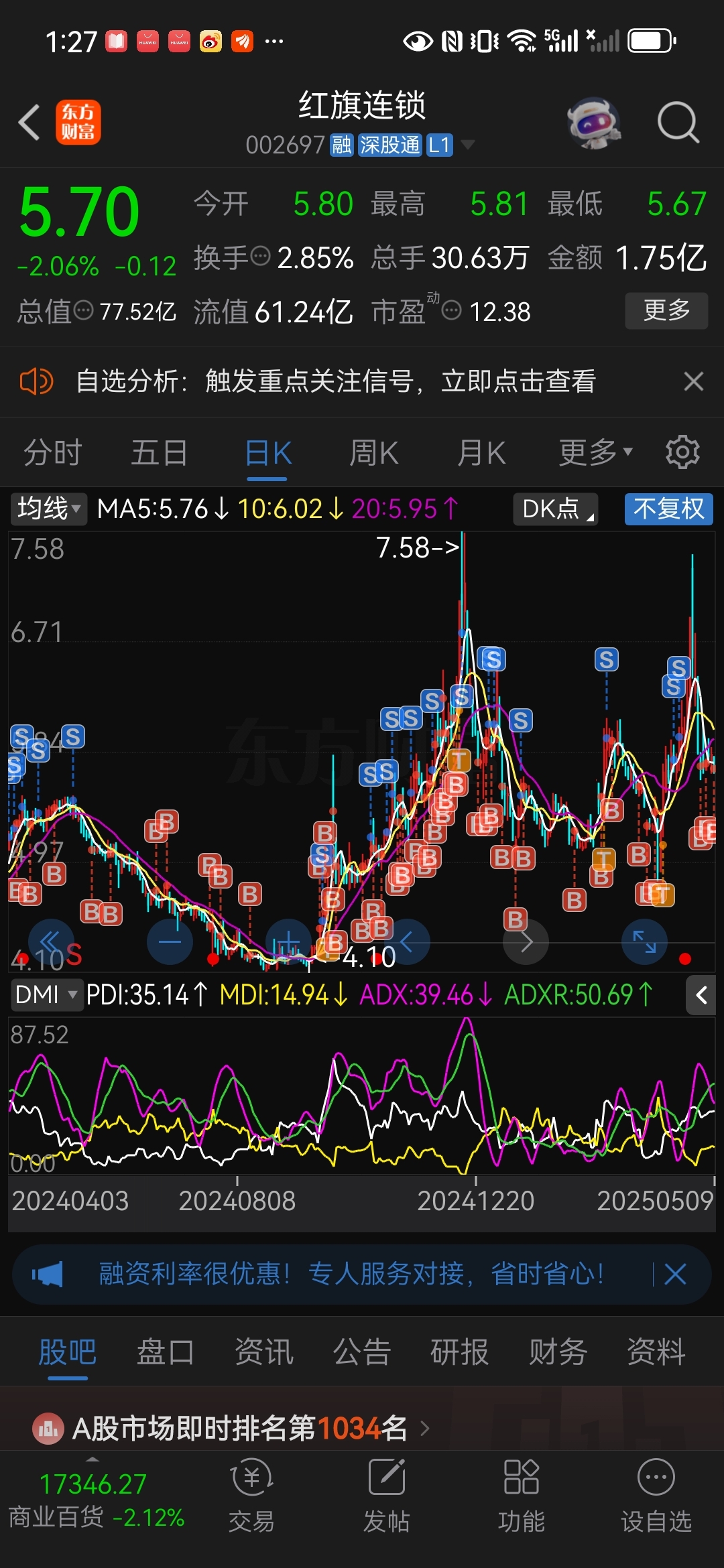Expand the stock title dropdown triangle
This screenshot has height=1568, width=724.
coord(467,145)
